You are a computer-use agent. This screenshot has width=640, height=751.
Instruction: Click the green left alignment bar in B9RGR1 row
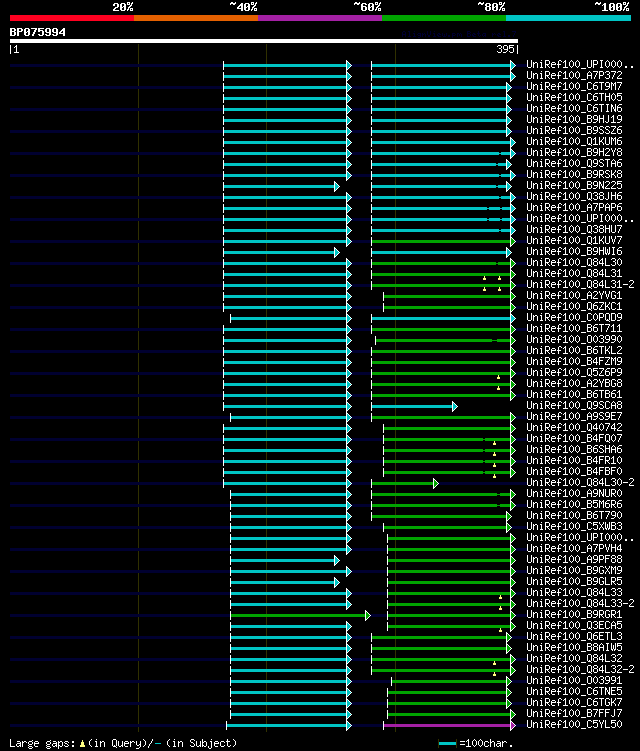point(301,615)
